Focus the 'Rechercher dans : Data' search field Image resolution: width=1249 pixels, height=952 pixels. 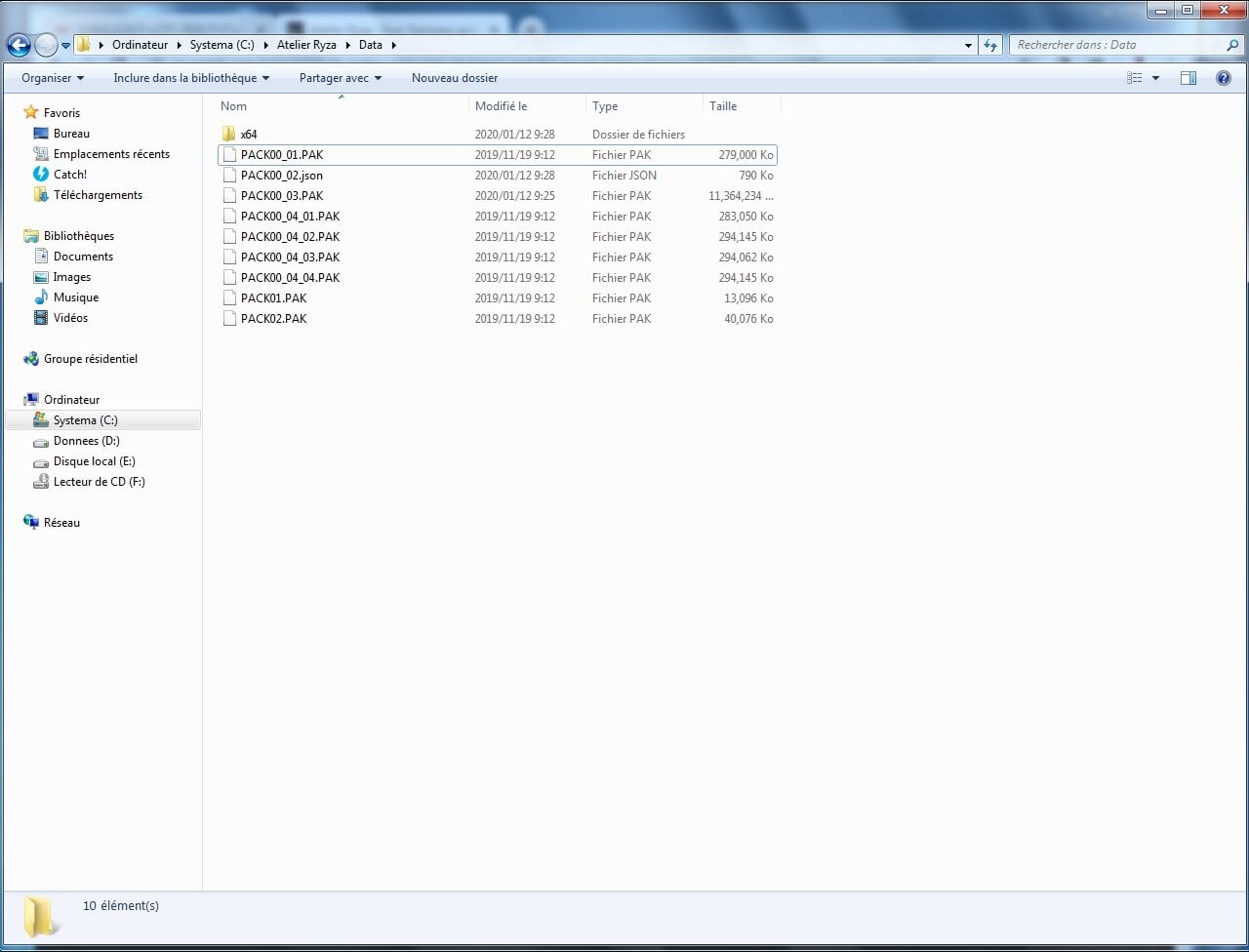(1118, 45)
